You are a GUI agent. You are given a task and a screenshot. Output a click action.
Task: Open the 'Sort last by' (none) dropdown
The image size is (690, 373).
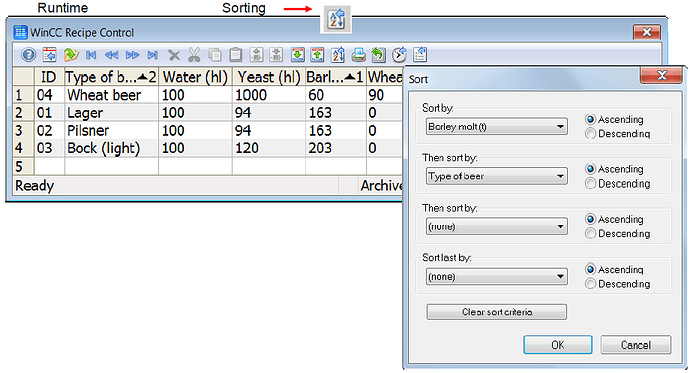pyautogui.click(x=496, y=277)
